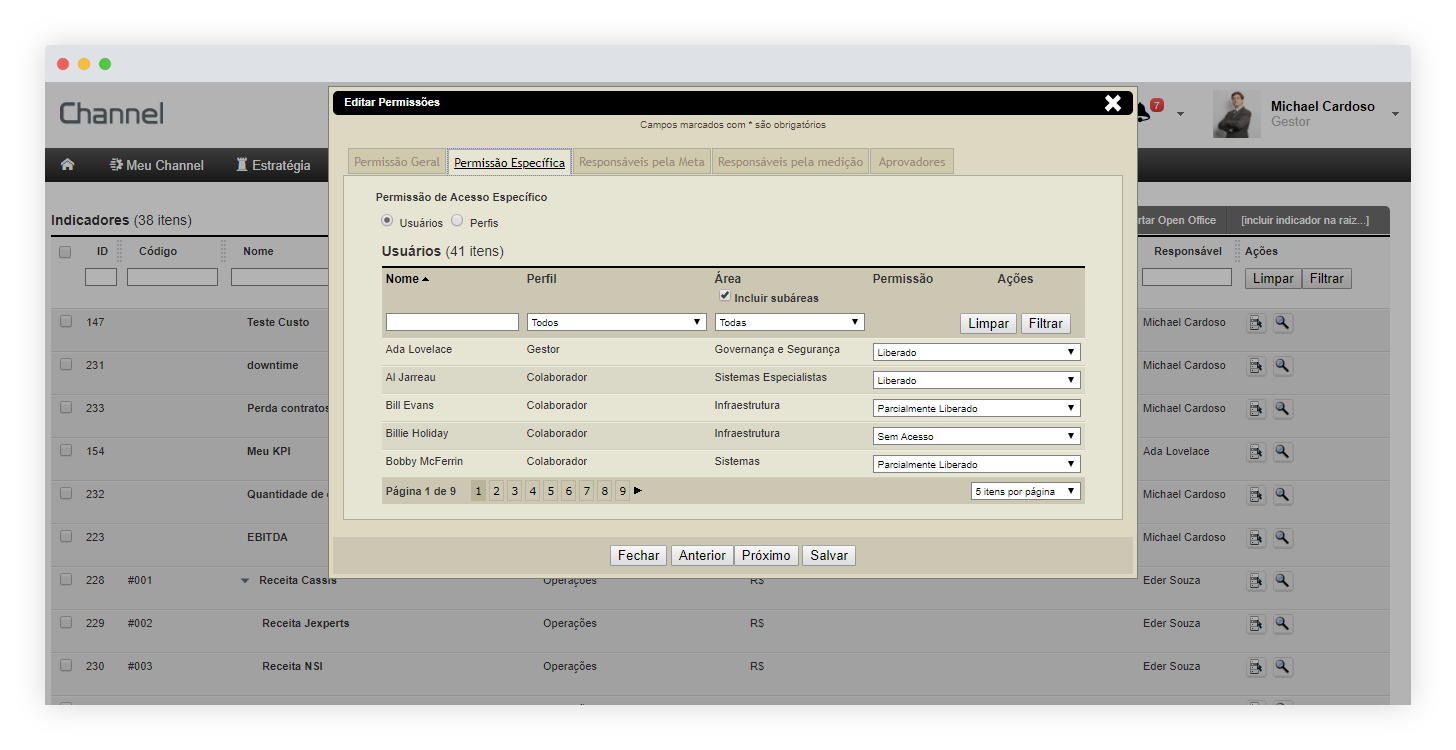Open the items per page dropdown
Image resolution: width=1456 pixels, height=750 pixels.
click(x=1025, y=492)
